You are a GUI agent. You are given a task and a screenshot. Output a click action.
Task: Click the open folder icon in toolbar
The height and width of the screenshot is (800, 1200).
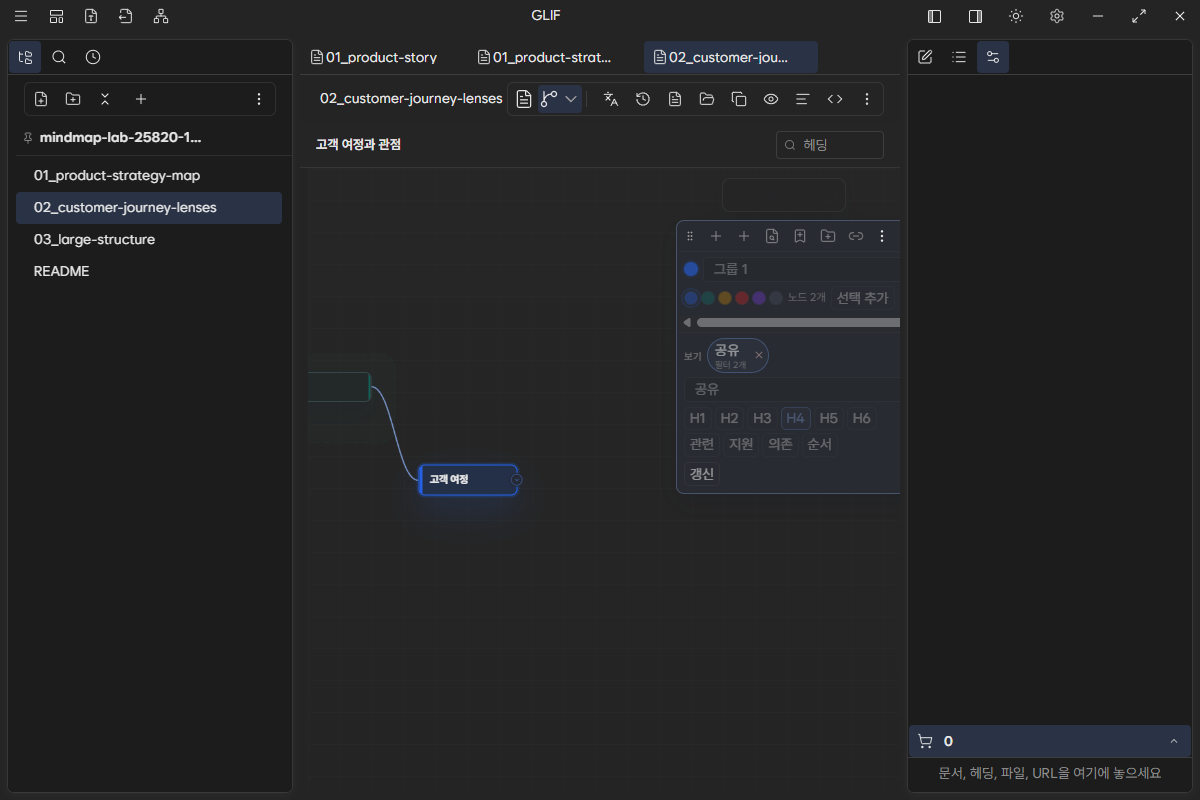coord(707,99)
